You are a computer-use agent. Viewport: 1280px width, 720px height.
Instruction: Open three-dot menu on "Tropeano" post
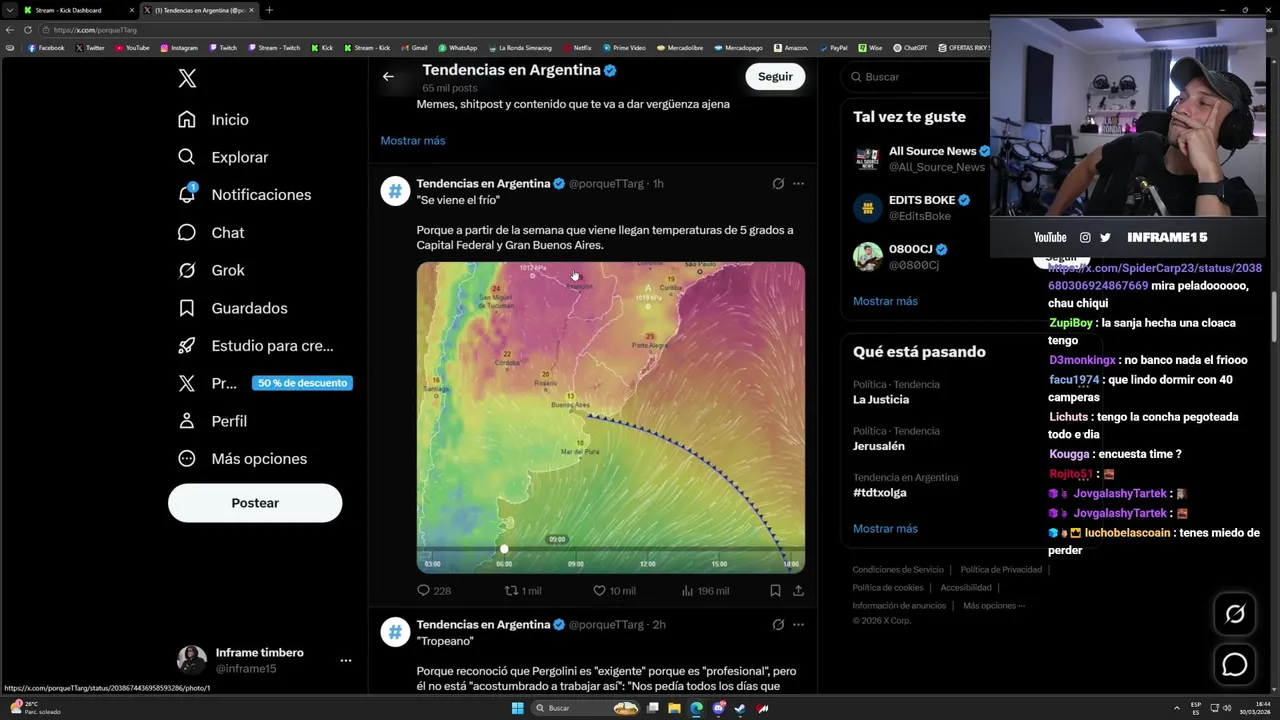pos(798,624)
